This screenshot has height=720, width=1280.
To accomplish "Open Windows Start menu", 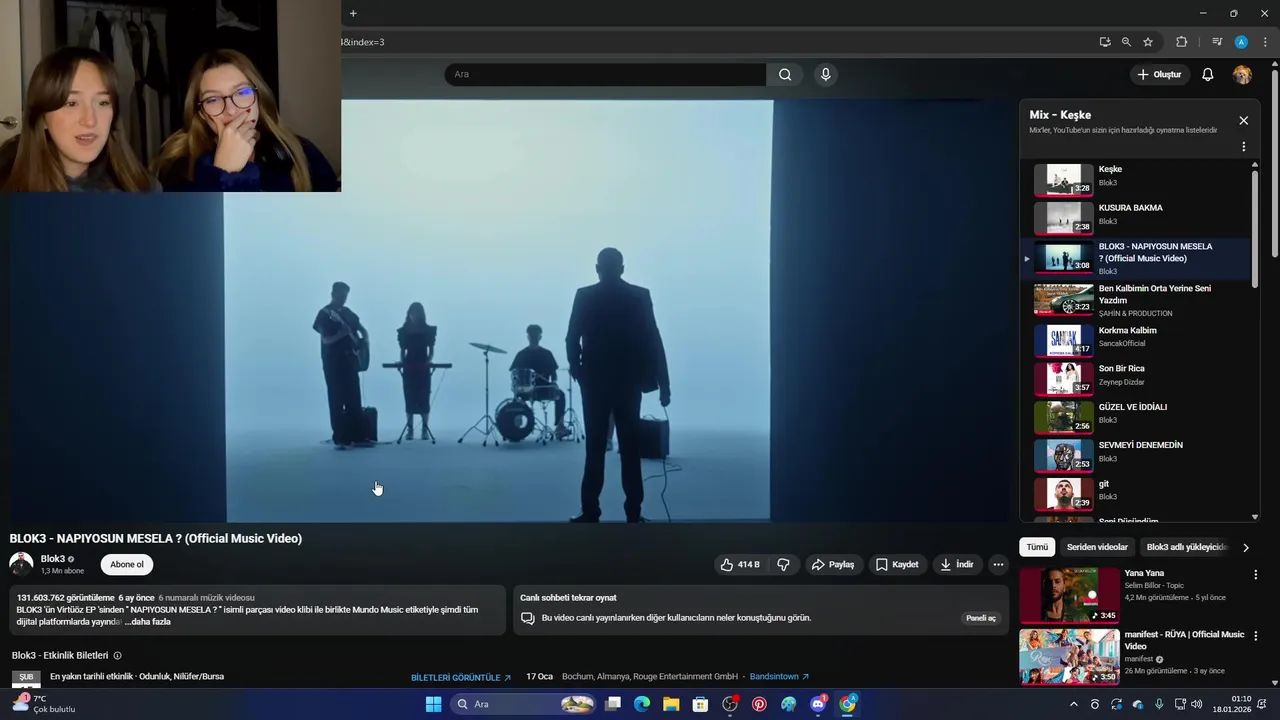I will (433, 704).
